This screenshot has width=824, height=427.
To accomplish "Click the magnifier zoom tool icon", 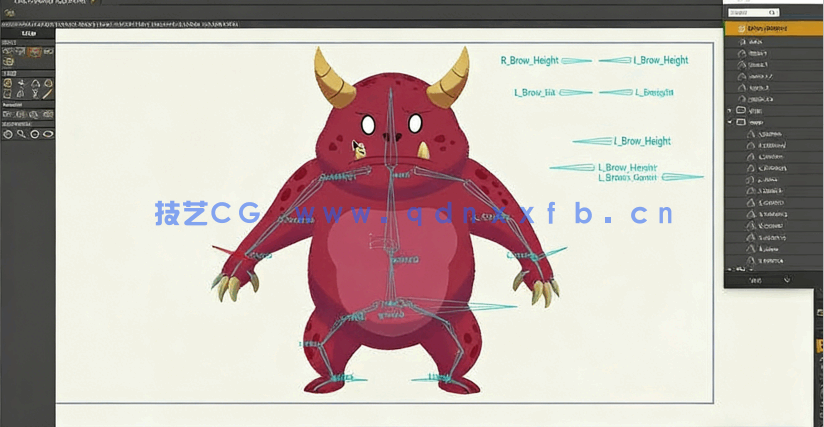I will point(21,133).
